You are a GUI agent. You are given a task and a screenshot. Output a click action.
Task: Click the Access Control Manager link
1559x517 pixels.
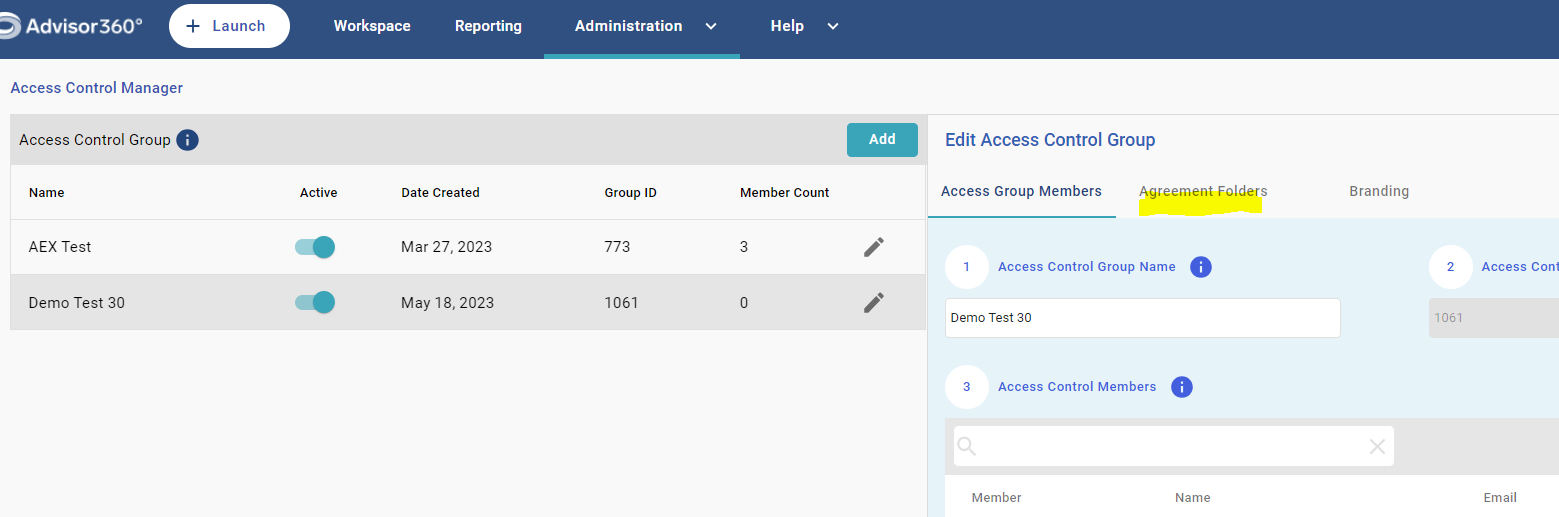pos(97,88)
